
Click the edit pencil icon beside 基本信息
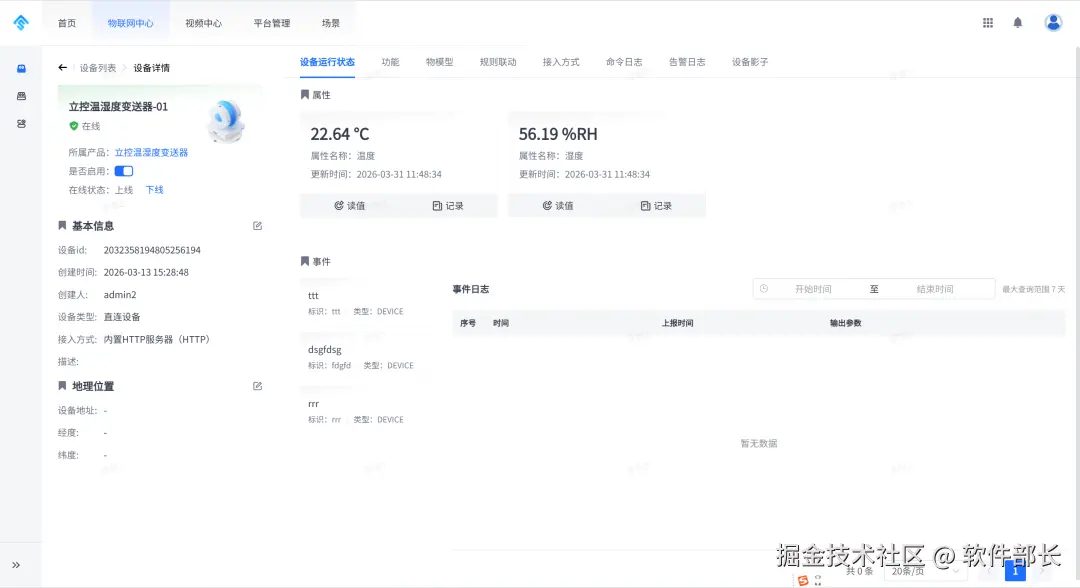257,225
